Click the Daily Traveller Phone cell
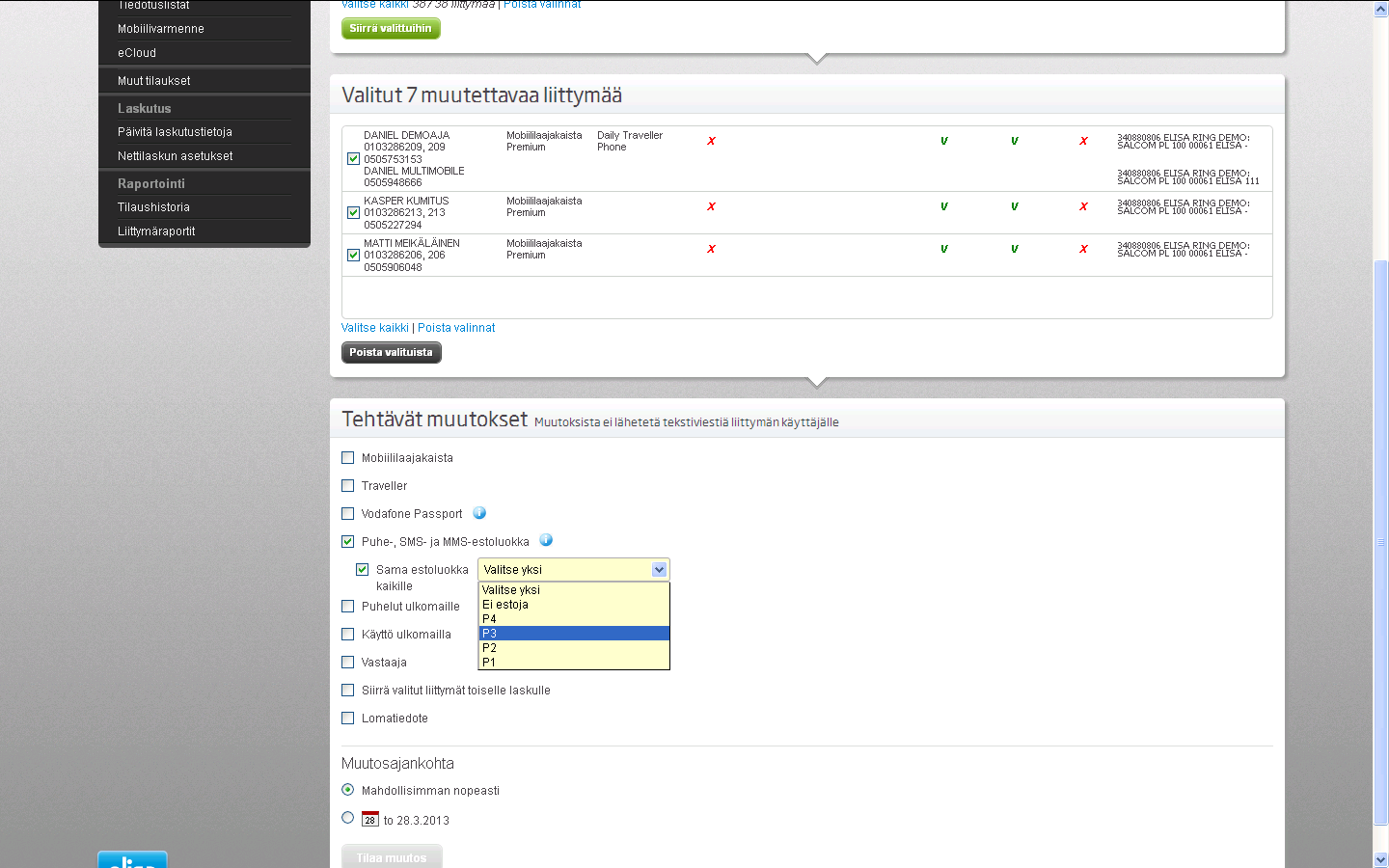 [630, 141]
